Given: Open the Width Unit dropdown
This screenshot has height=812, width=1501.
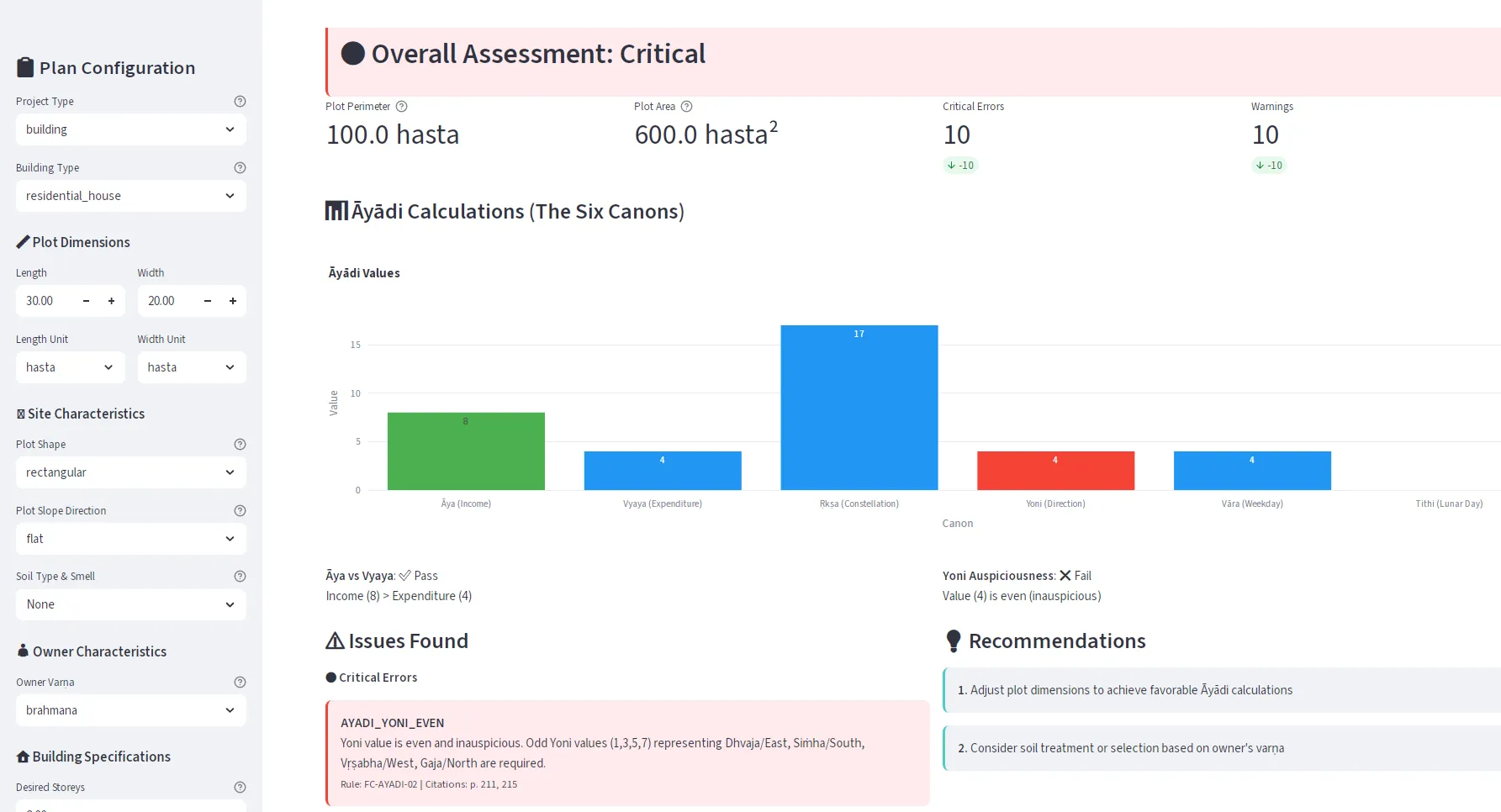Looking at the screenshot, I should pyautogui.click(x=192, y=367).
